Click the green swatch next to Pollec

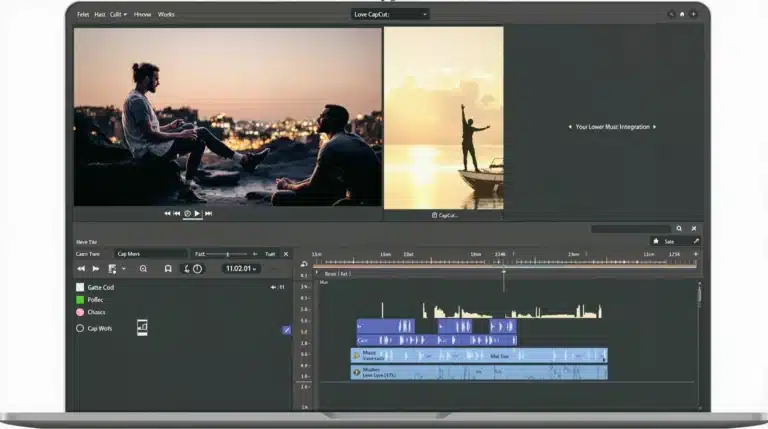tap(80, 300)
